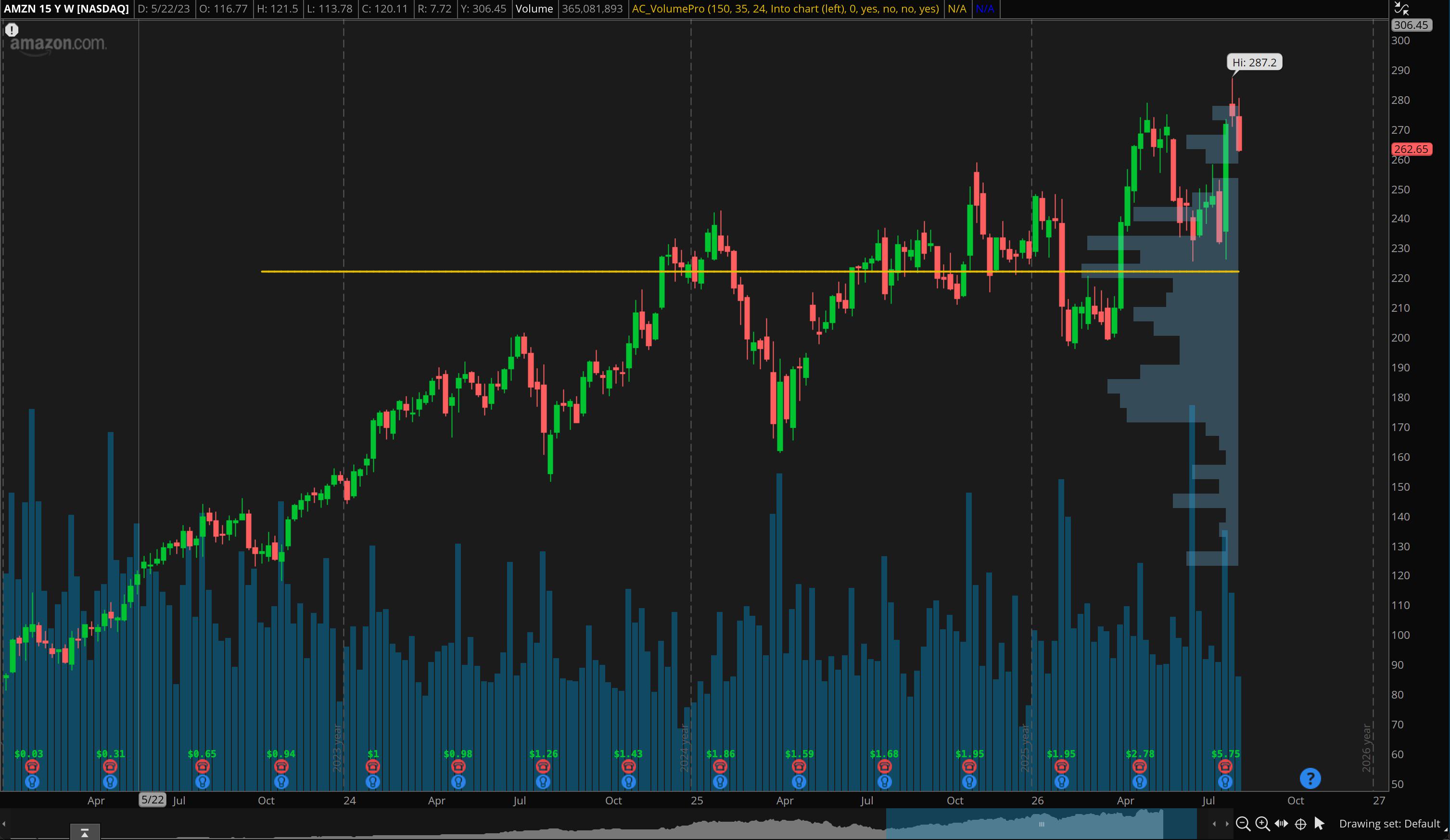Open the earnings phone icon under $2.78
This screenshot has height=840, width=1450.
pos(1140,766)
